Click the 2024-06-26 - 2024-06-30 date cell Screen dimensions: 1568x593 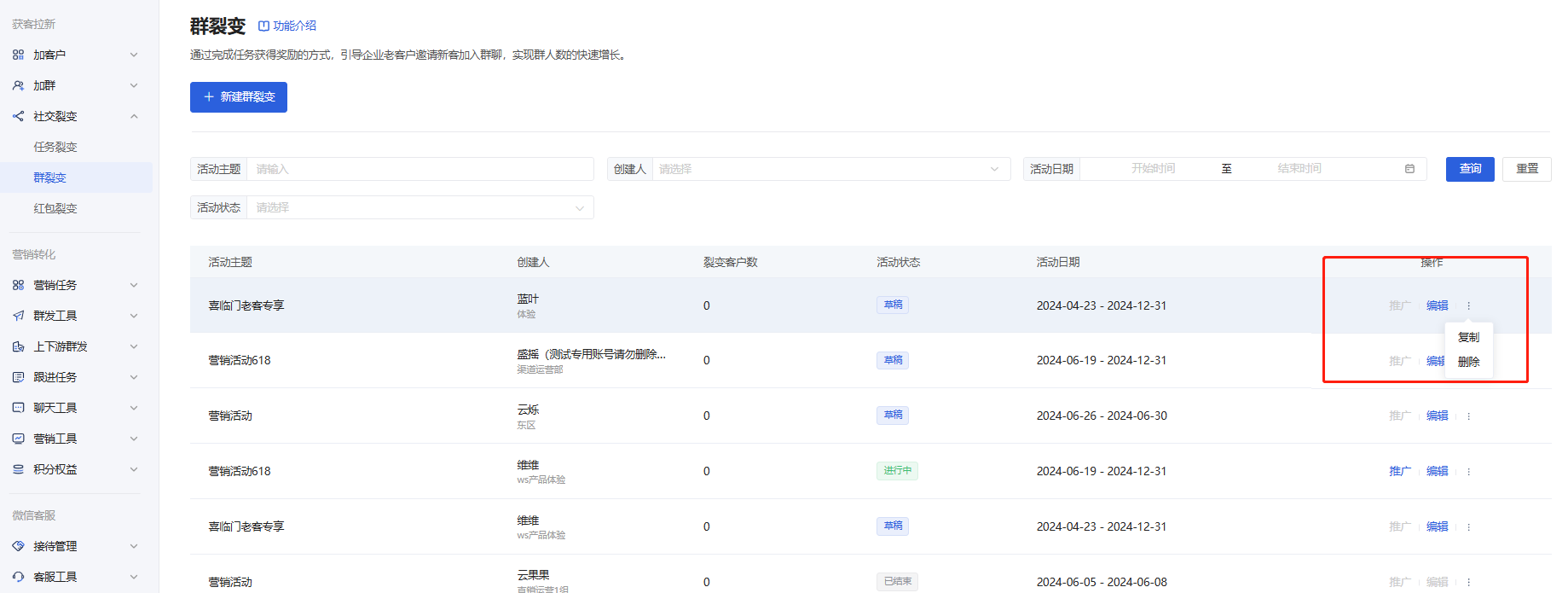1102,416
